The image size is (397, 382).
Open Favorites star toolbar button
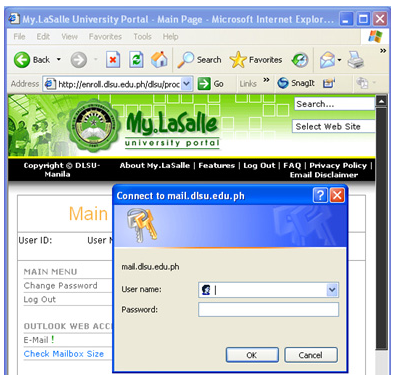point(256,60)
